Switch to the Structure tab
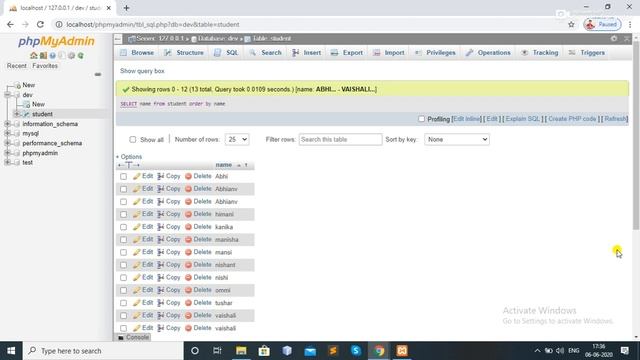Screen dimensions: 640x360 click(x=184, y=53)
